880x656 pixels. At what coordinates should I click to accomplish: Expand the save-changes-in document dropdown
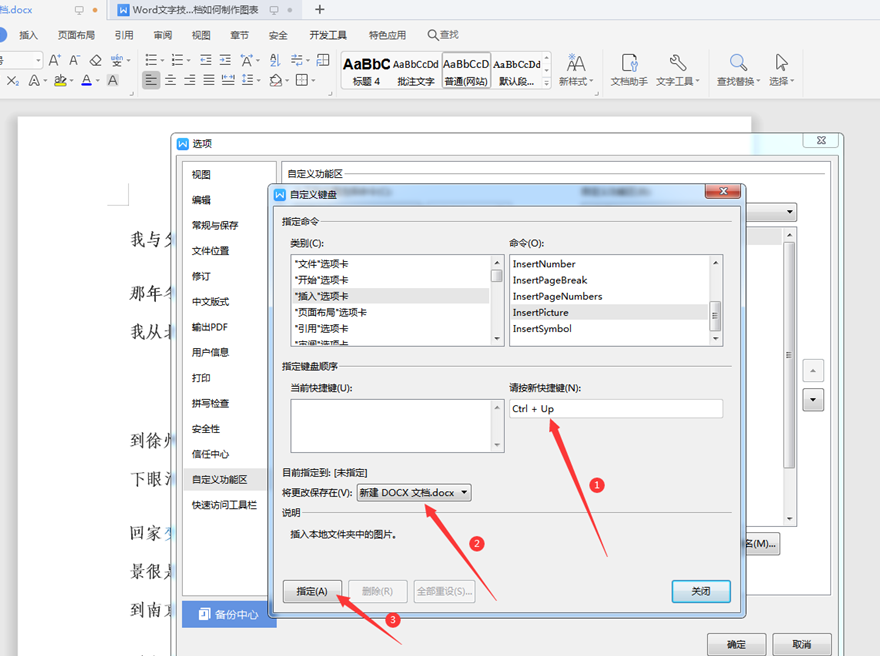tap(463, 492)
